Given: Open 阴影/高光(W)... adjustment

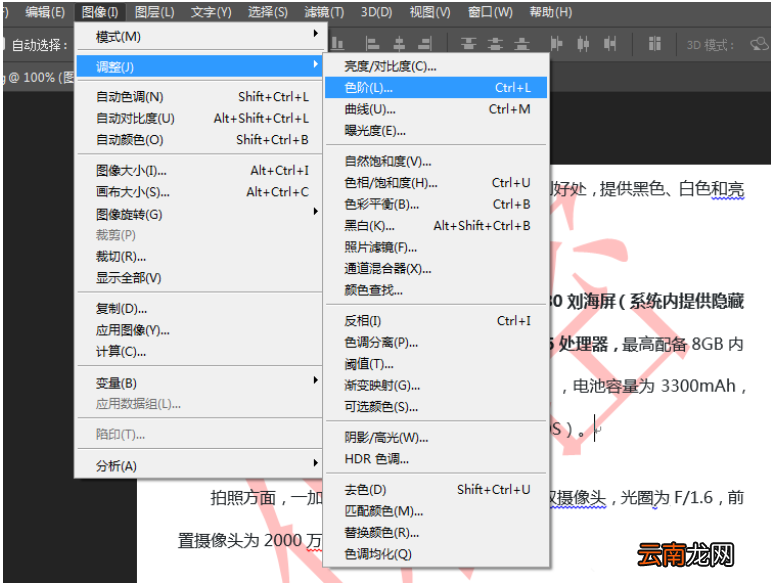Looking at the screenshot, I should tap(436, 437).
